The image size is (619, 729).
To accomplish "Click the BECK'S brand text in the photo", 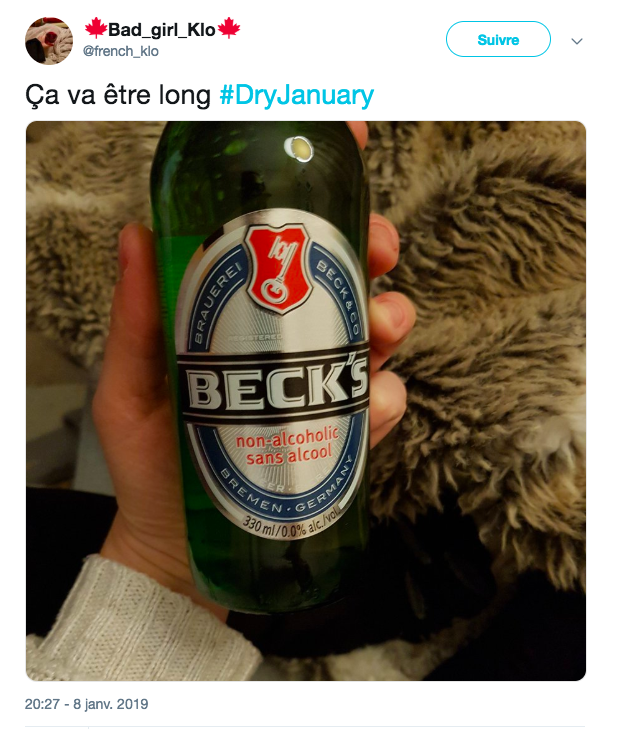I will (x=278, y=386).
